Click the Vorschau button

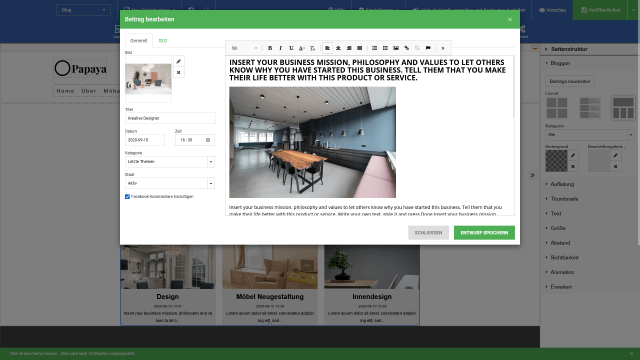tap(552, 10)
